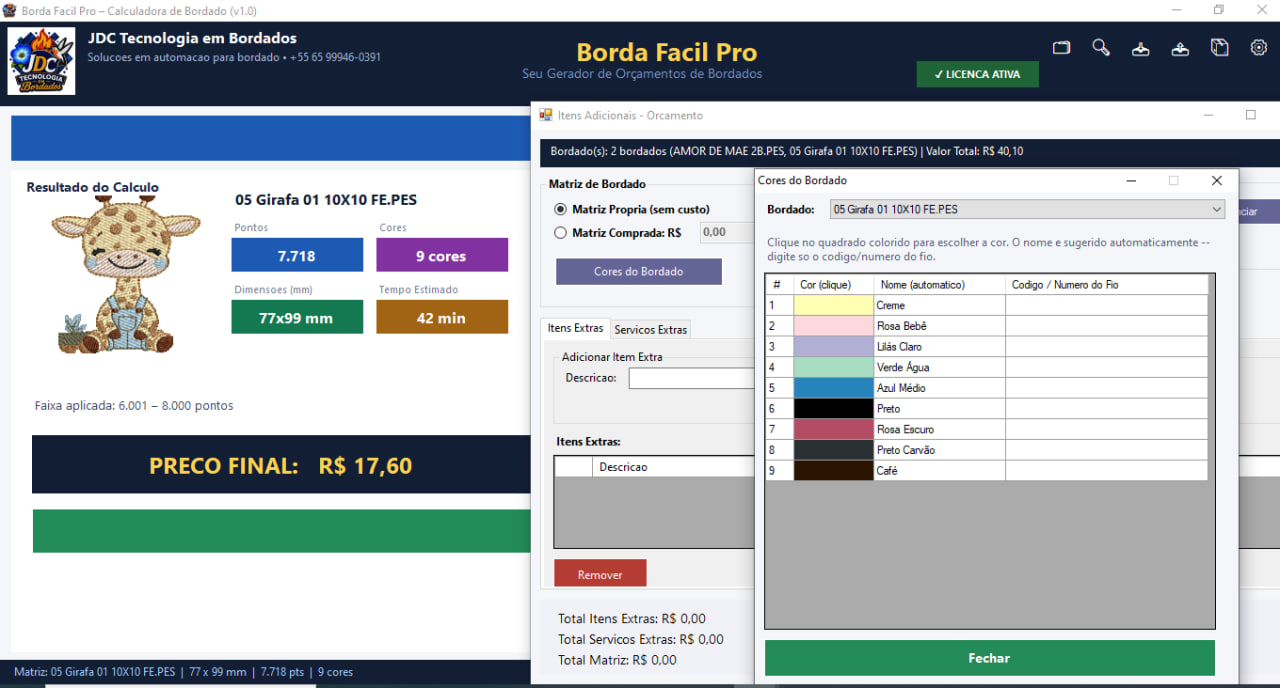Screen dimensions: 1280x688
Task: Click the 'Codigo / Numero do Fio' header
Action: [1107, 285]
